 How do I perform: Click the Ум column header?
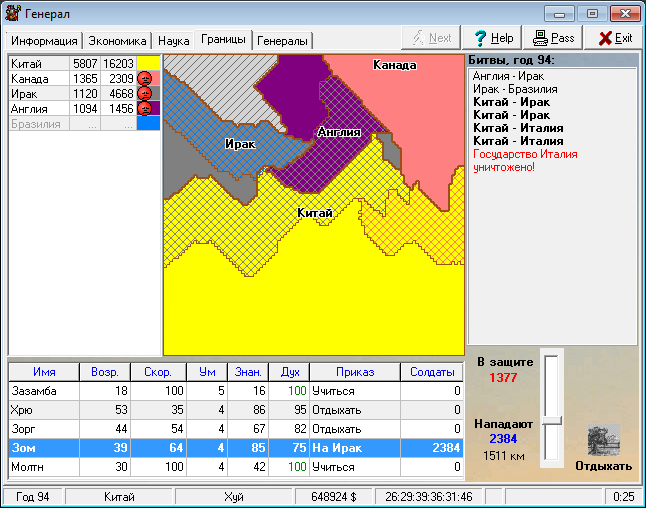[x=207, y=372]
